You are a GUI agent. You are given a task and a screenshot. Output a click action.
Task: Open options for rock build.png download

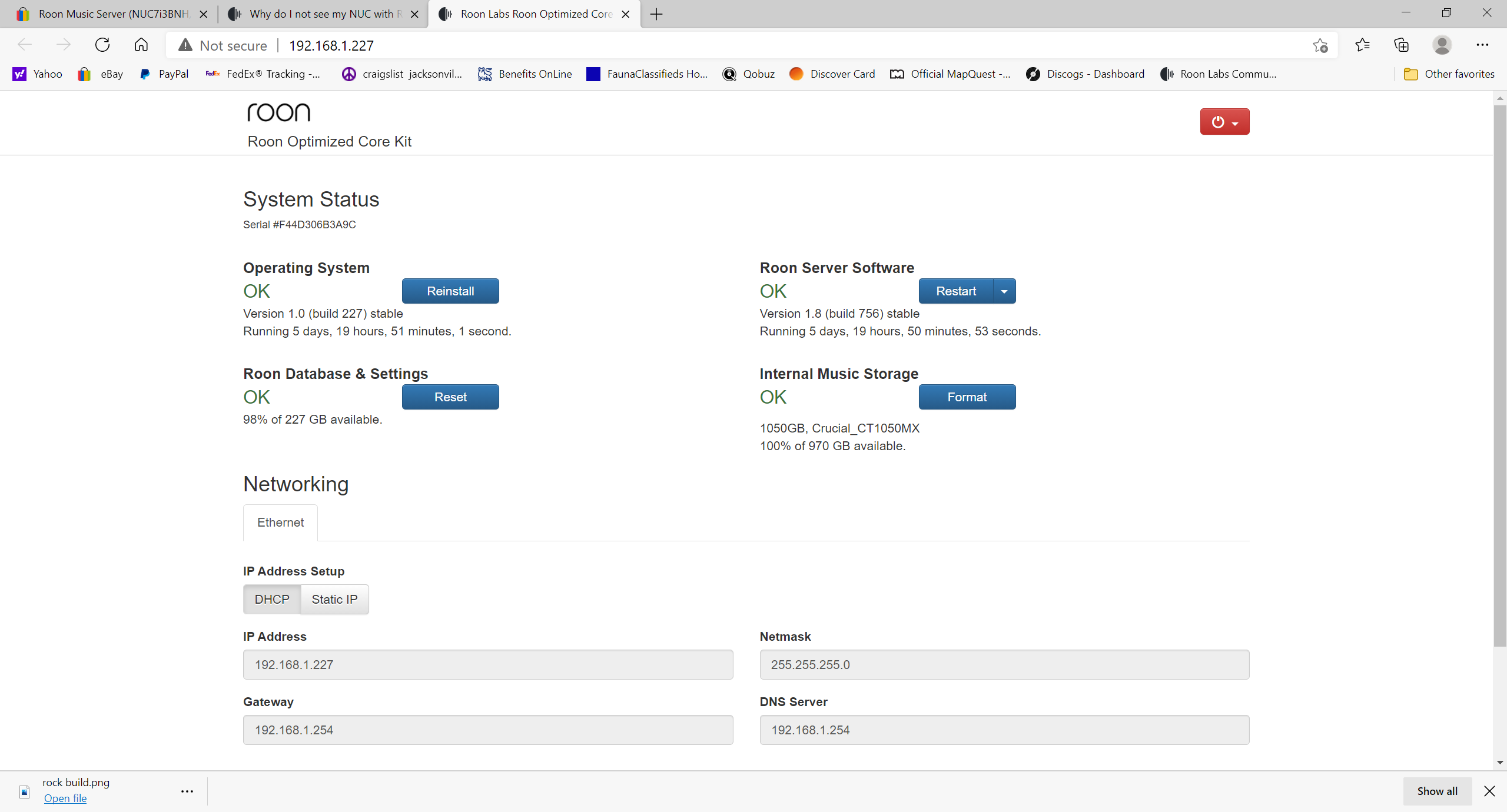pyautogui.click(x=187, y=791)
